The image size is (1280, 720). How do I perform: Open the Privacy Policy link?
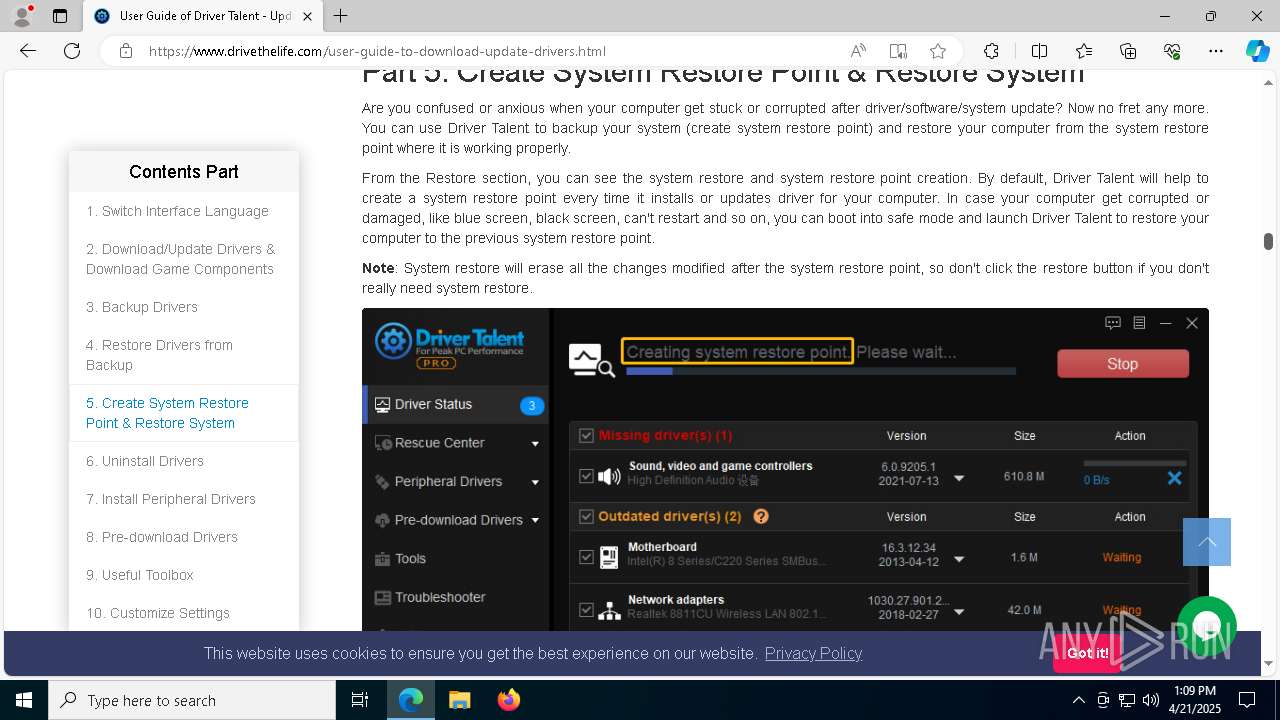(813, 653)
